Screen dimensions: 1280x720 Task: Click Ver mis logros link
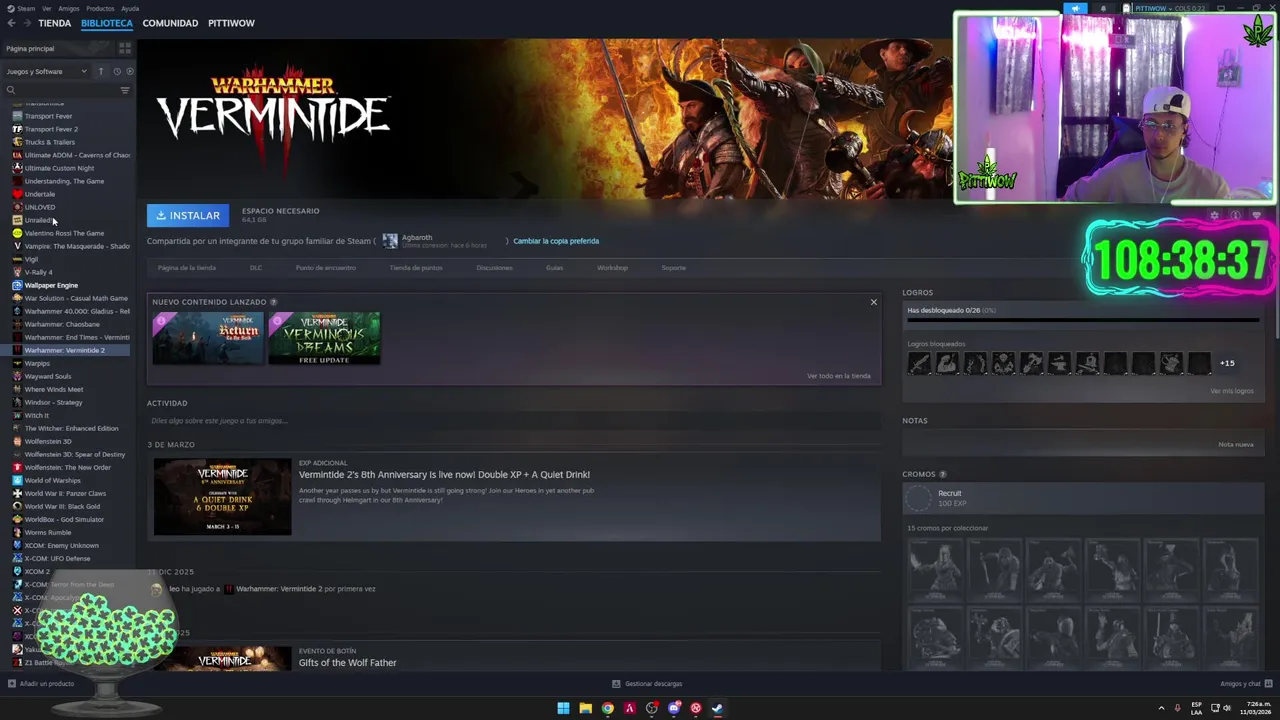(x=1232, y=391)
